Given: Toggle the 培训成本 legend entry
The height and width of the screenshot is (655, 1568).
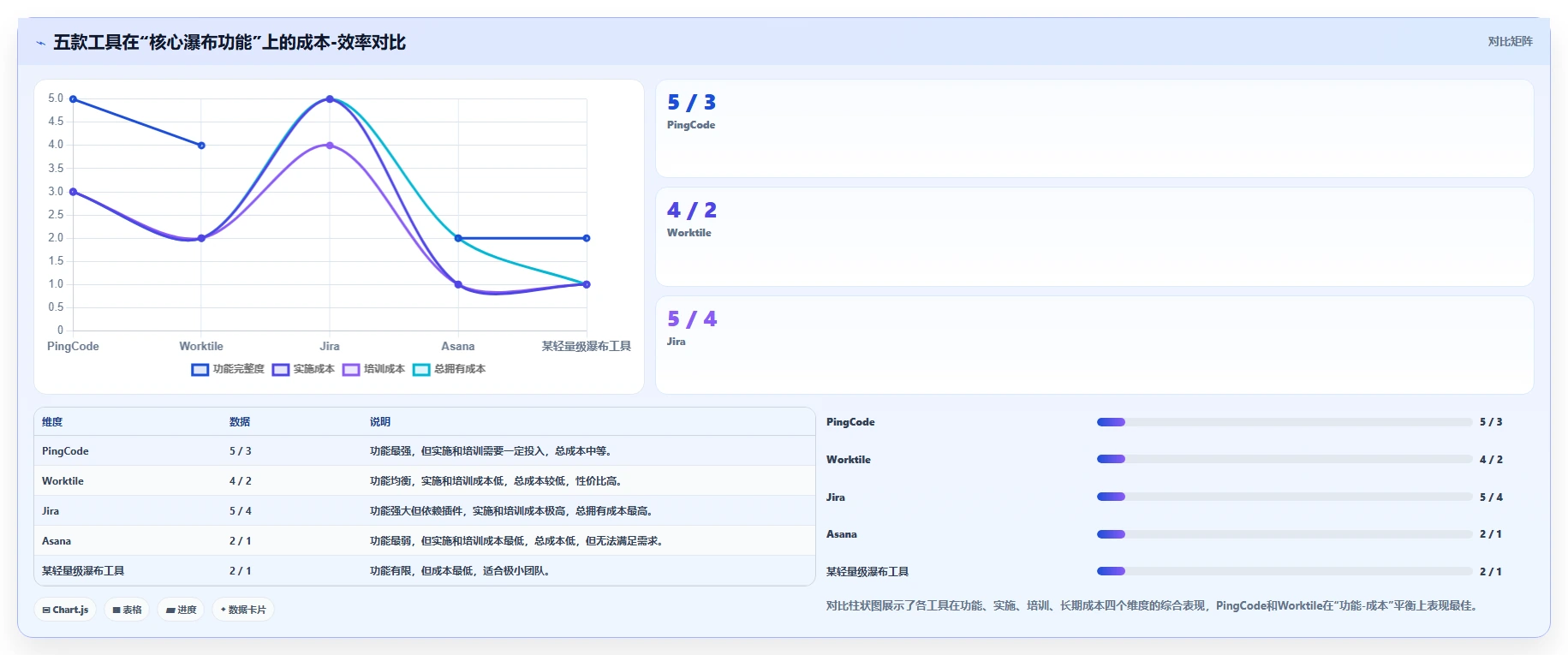Looking at the screenshot, I should pos(373,369).
